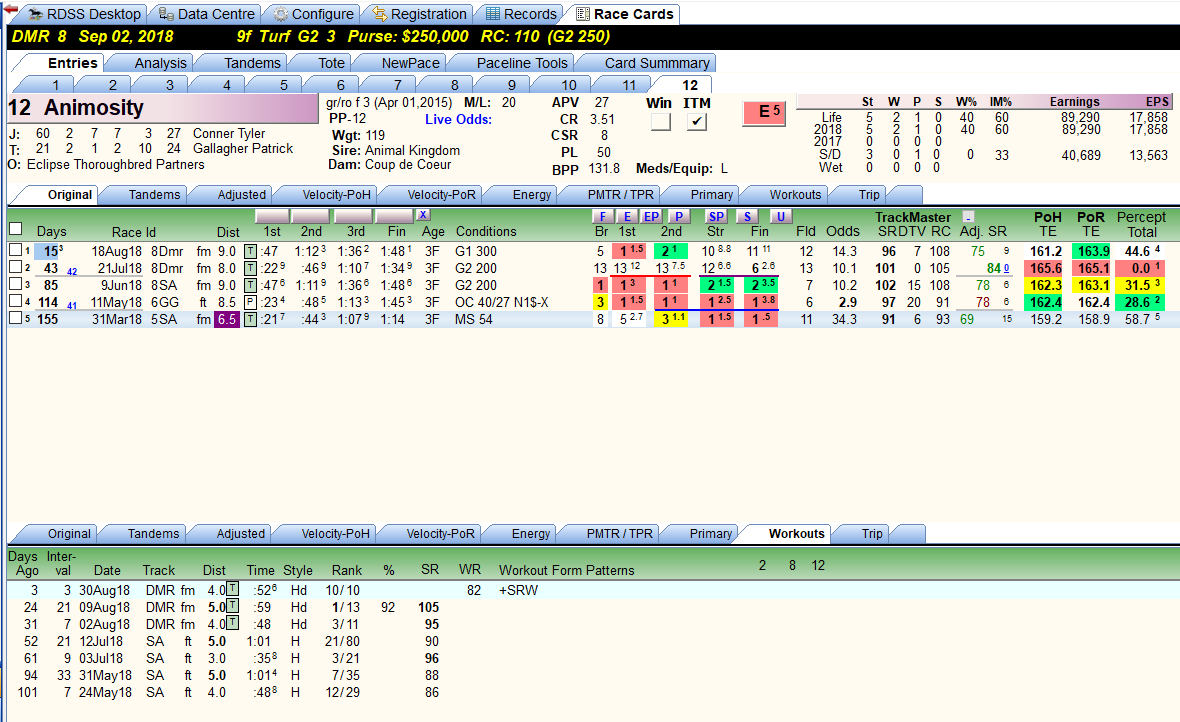Click the Race Id column header
This screenshot has width=1180, height=722.
coord(134,233)
